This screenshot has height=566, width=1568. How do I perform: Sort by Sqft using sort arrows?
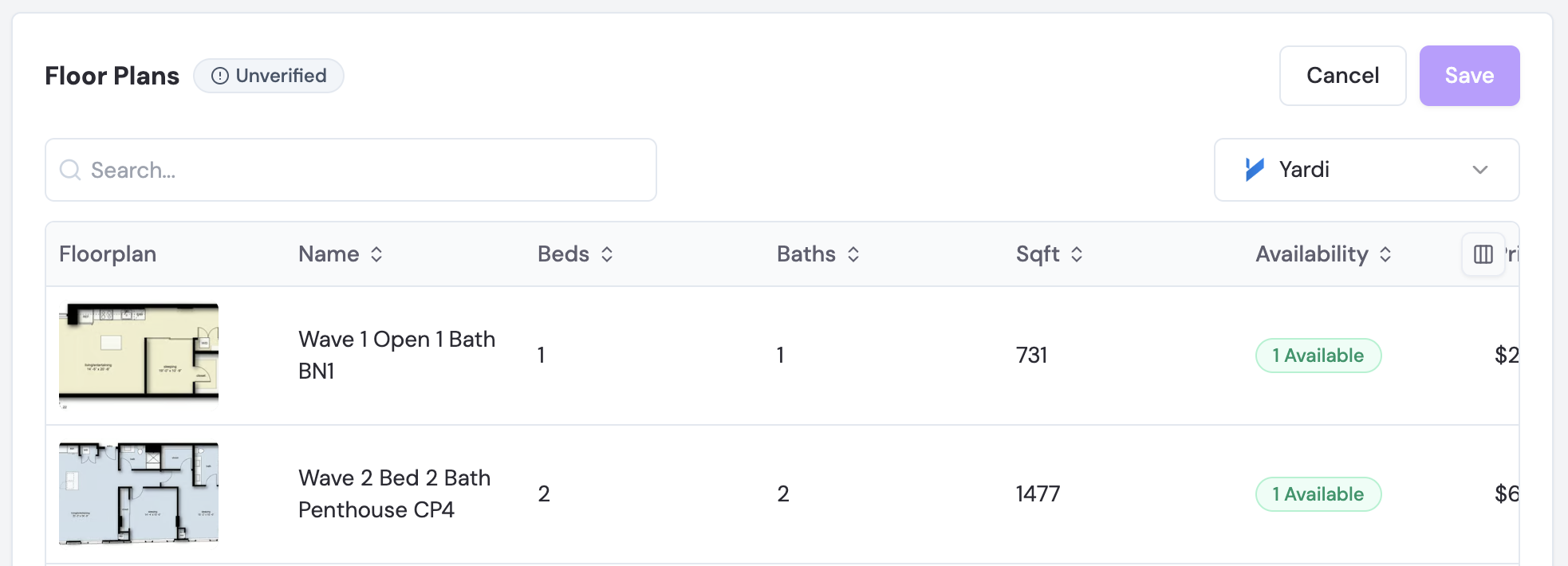[x=1077, y=254]
